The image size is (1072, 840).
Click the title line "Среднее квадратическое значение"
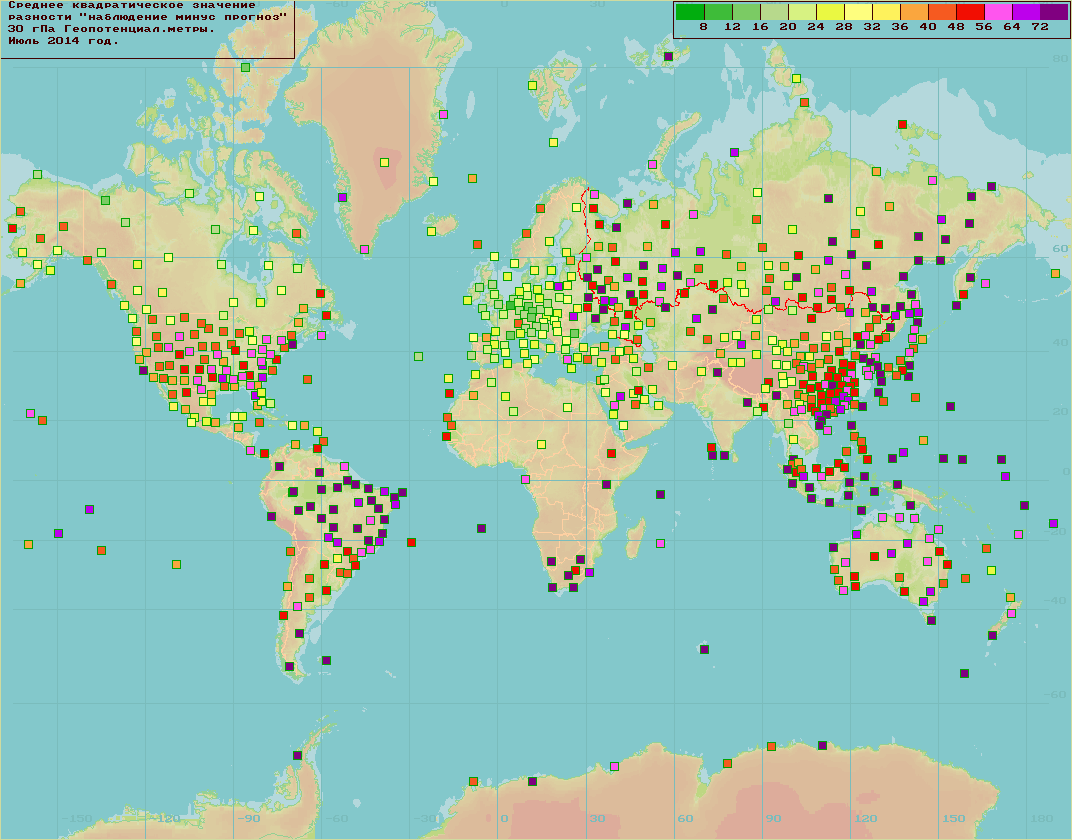[132, 5]
